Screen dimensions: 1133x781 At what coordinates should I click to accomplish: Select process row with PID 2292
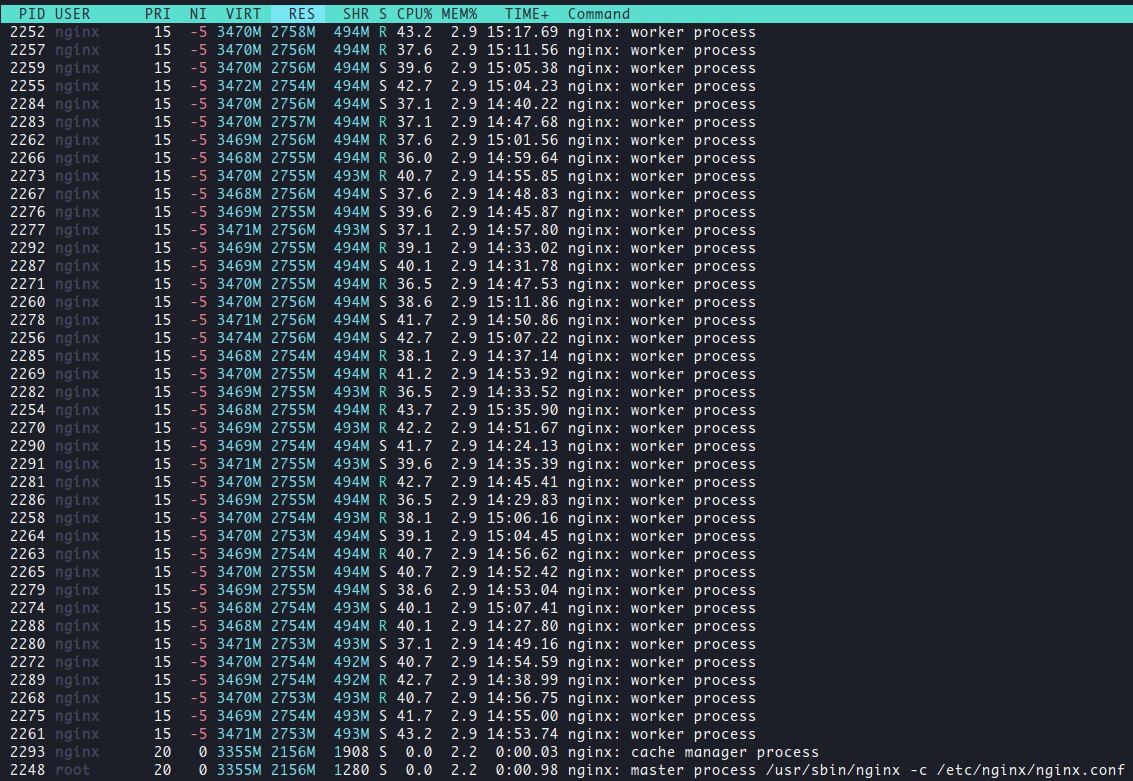566,248
